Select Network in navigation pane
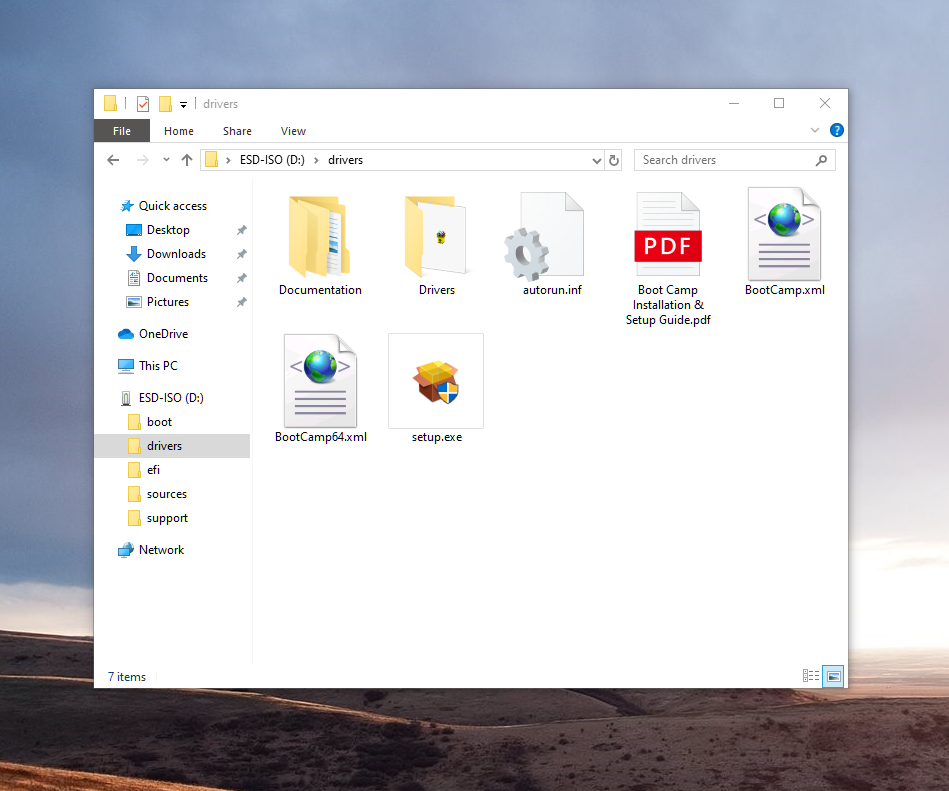Screen dimensions: 949x791 click(x=161, y=550)
